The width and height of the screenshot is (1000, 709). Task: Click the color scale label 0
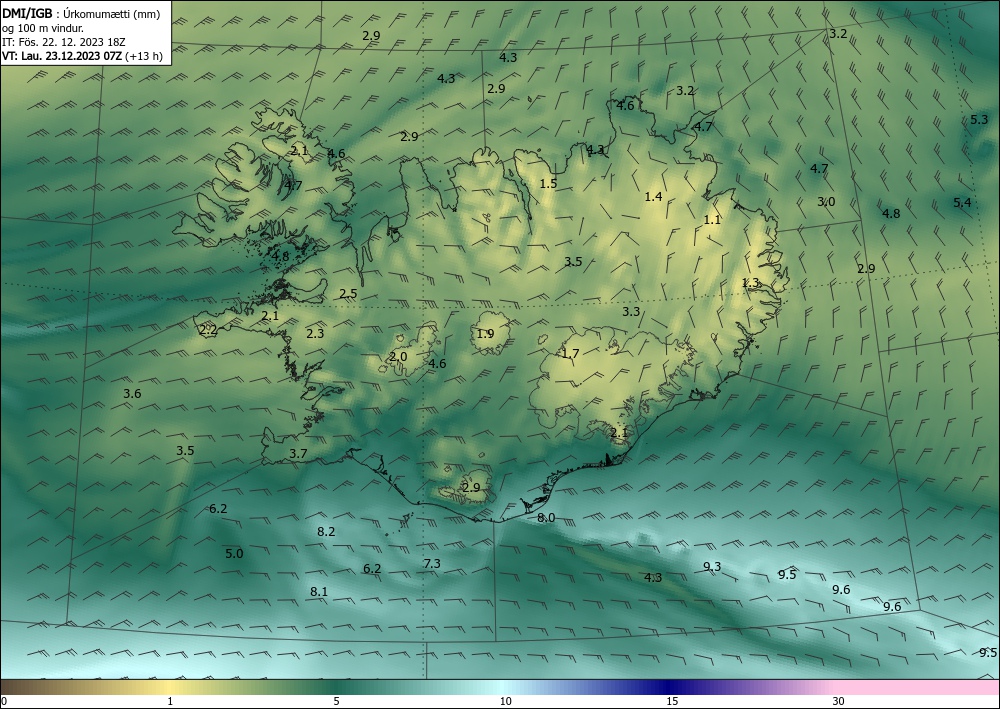pyautogui.click(x=4, y=701)
